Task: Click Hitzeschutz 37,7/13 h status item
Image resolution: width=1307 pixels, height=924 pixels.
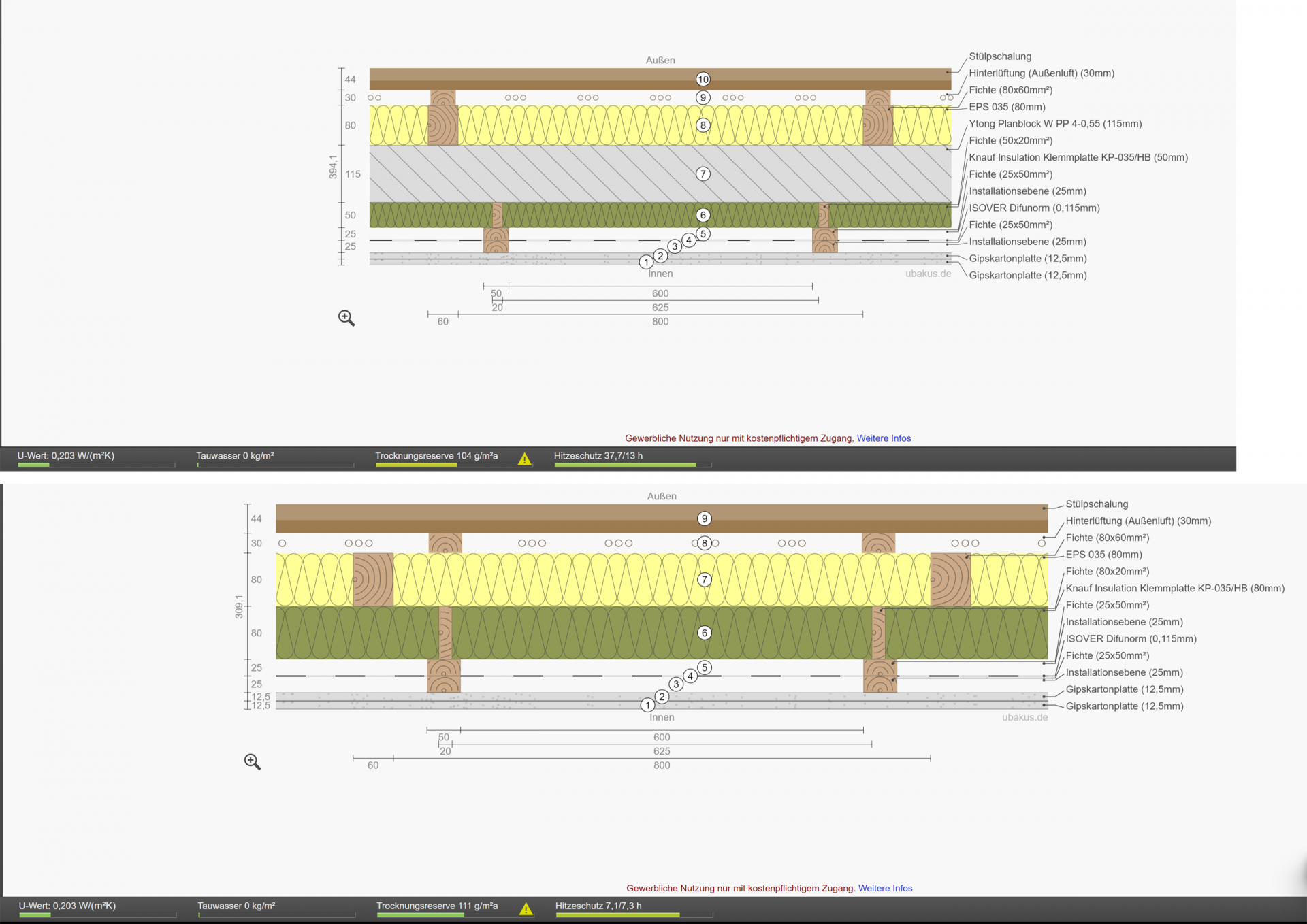Action: [x=598, y=456]
